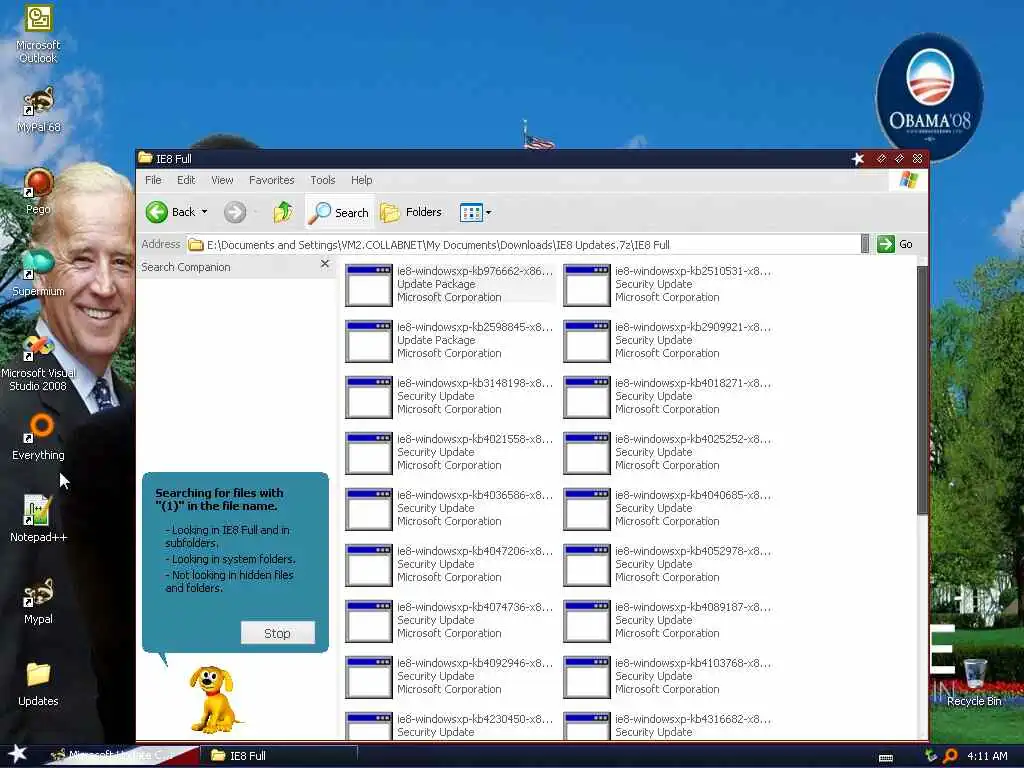Toggle the Search magnifier toolbar button
1024x768 pixels.
[340, 212]
